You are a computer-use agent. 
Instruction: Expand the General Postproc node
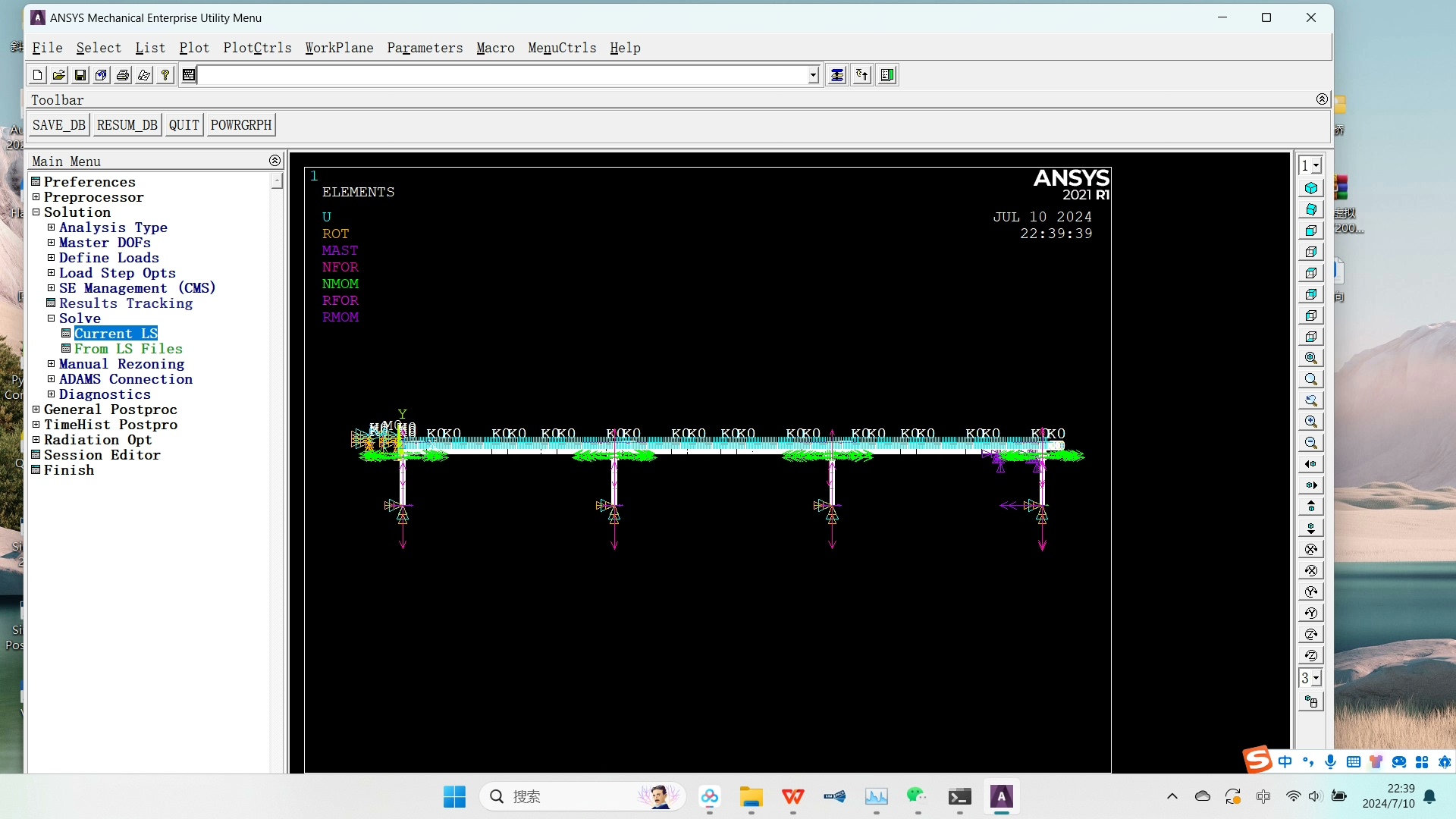pos(36,409)
